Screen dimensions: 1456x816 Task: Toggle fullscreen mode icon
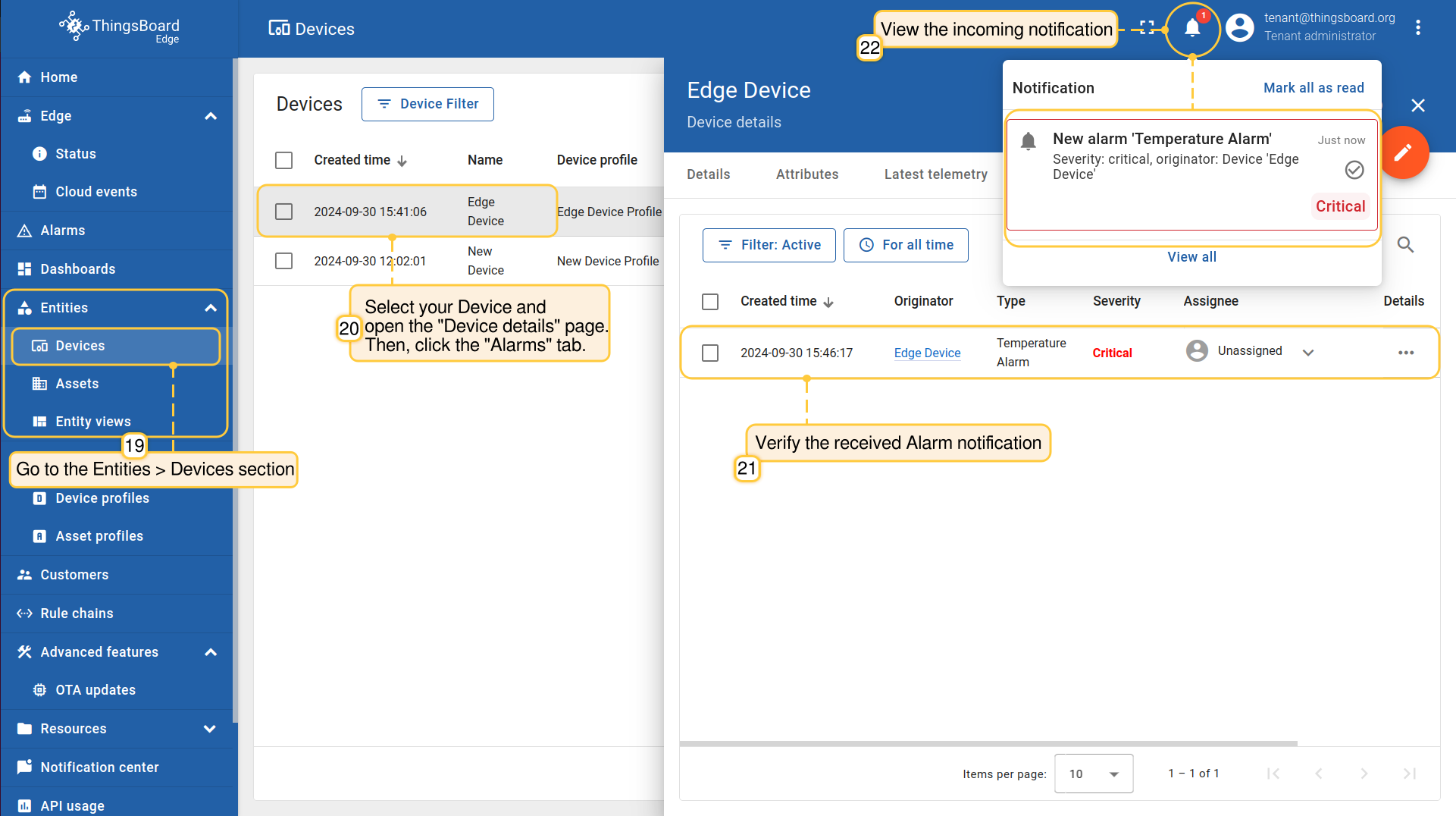point(1147,28)
